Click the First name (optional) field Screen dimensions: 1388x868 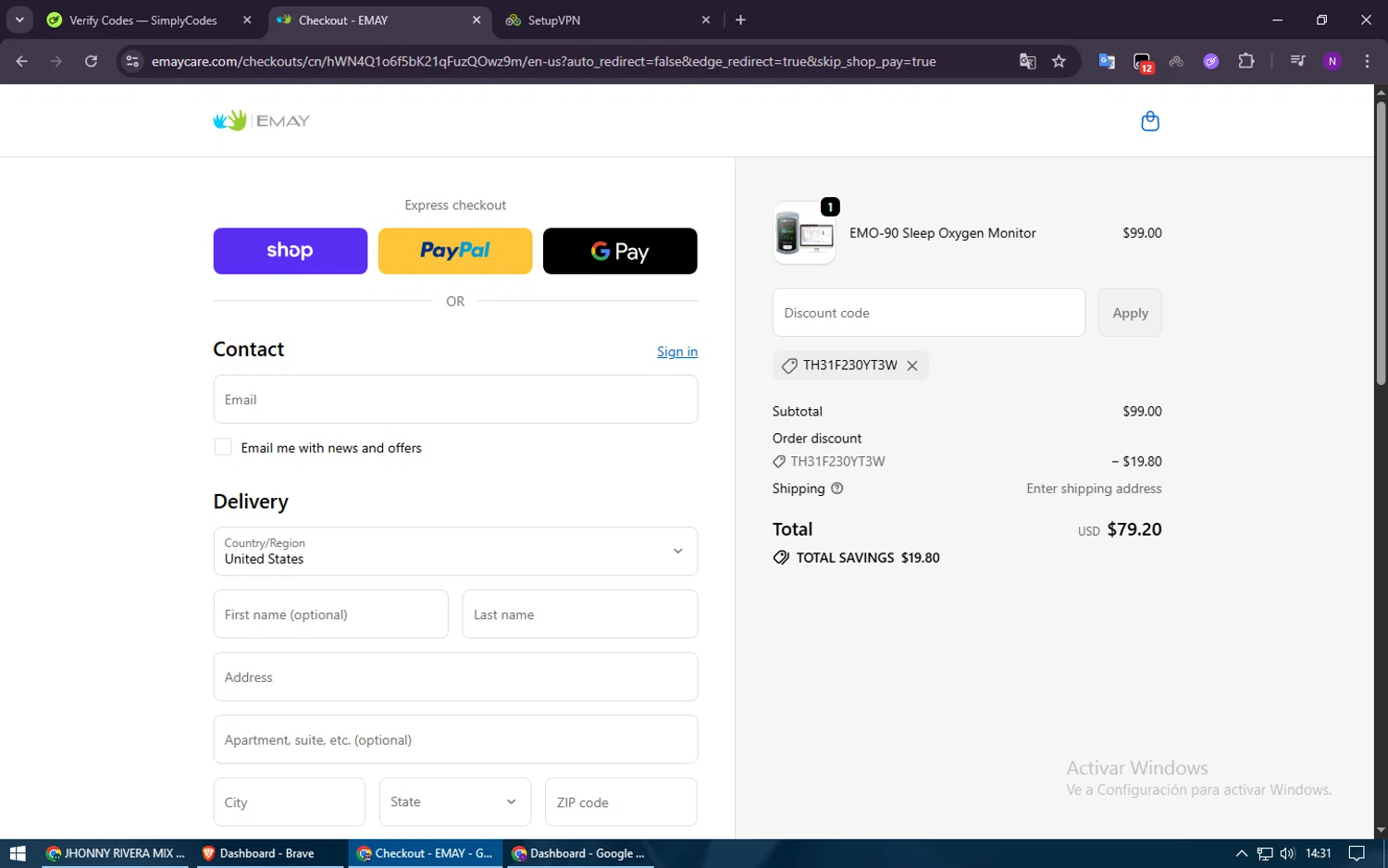tap(330, 614)
